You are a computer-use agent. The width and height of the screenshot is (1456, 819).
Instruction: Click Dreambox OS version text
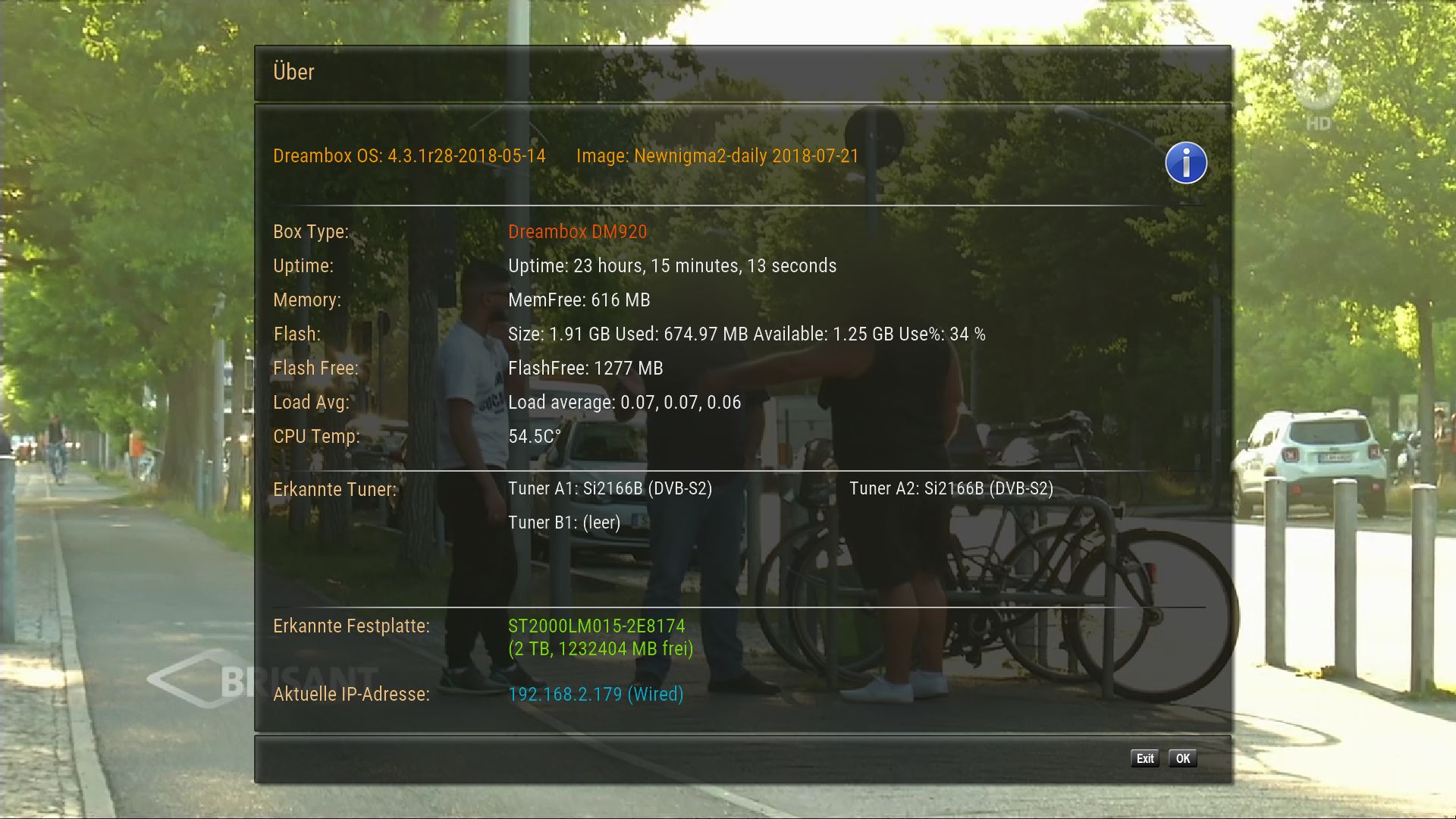409,156
